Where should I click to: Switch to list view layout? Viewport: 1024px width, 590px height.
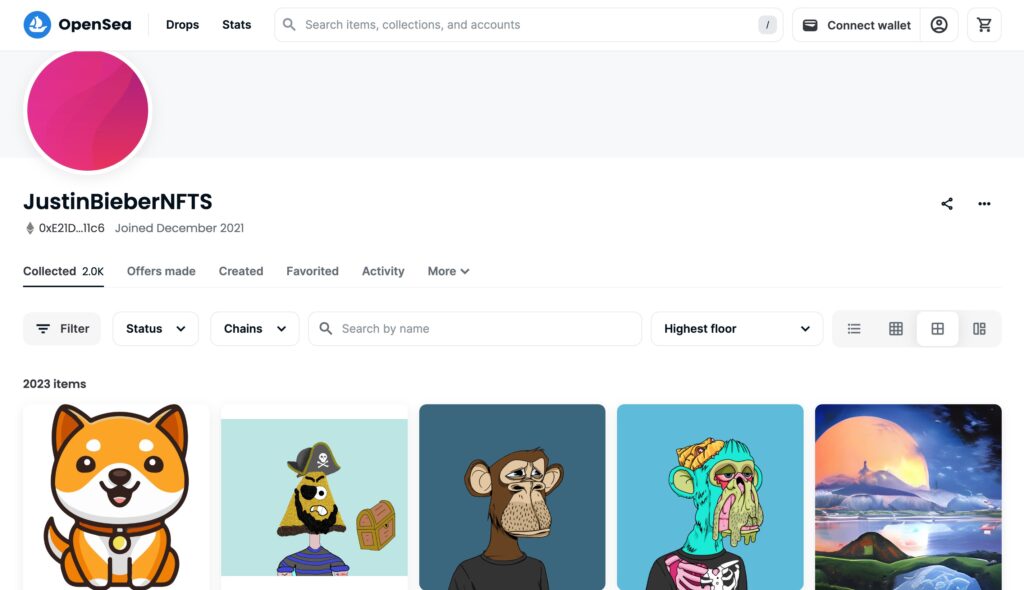point(854,329)
